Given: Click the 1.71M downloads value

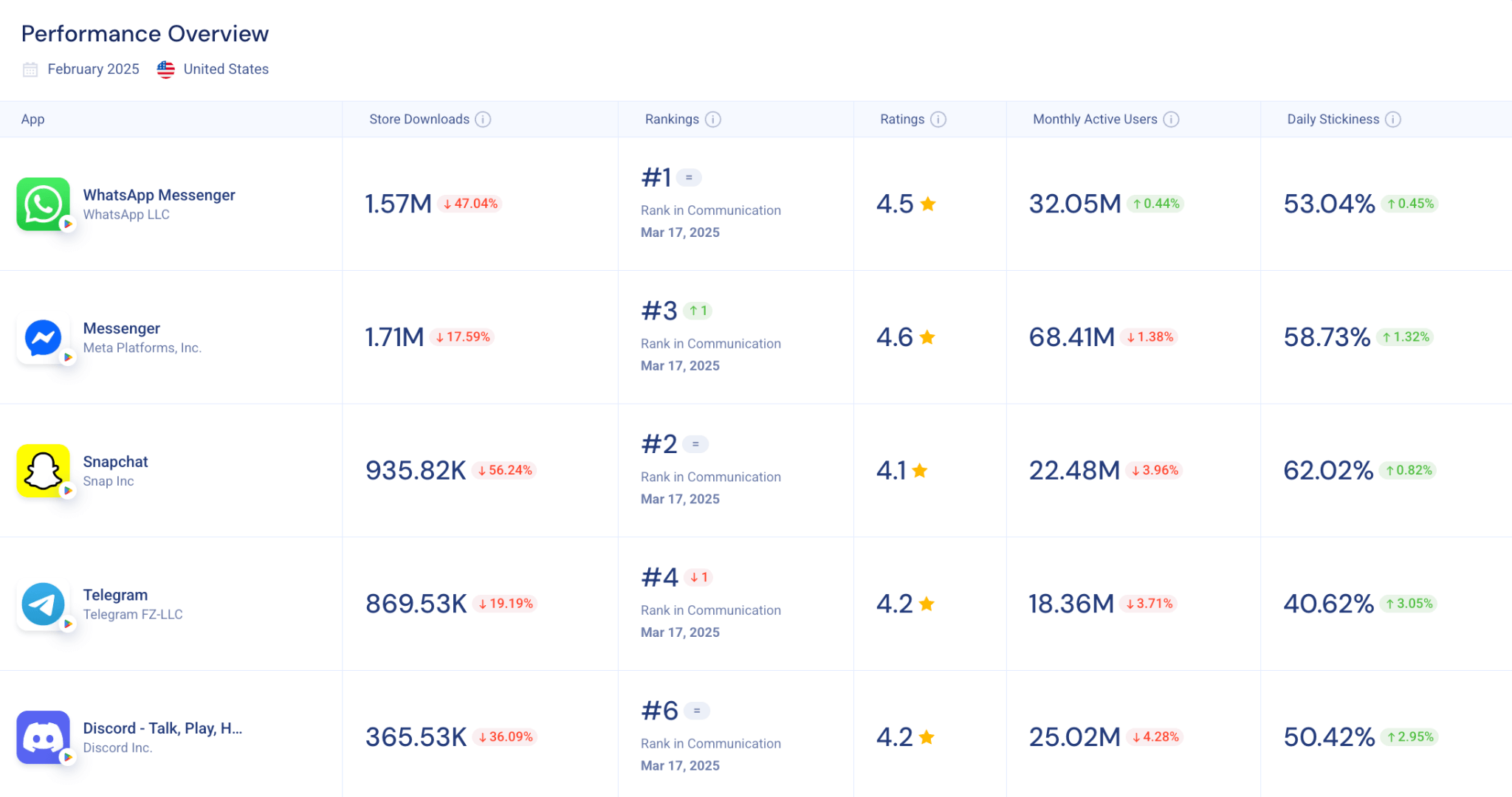Looking at the screenshot, I should 395,338.
